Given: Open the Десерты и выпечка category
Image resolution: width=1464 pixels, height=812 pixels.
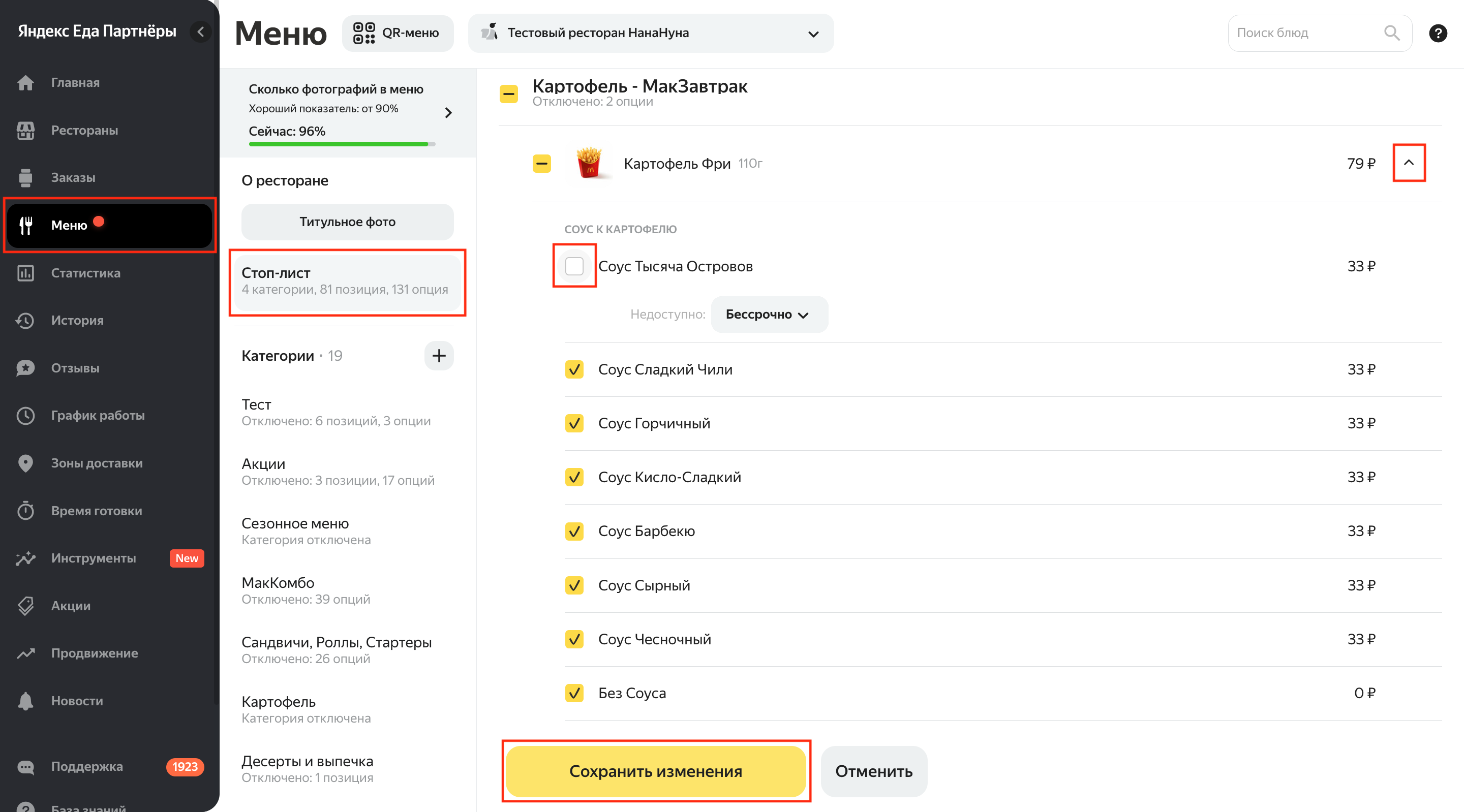Looking at the screenshot, I should point(347,769).
